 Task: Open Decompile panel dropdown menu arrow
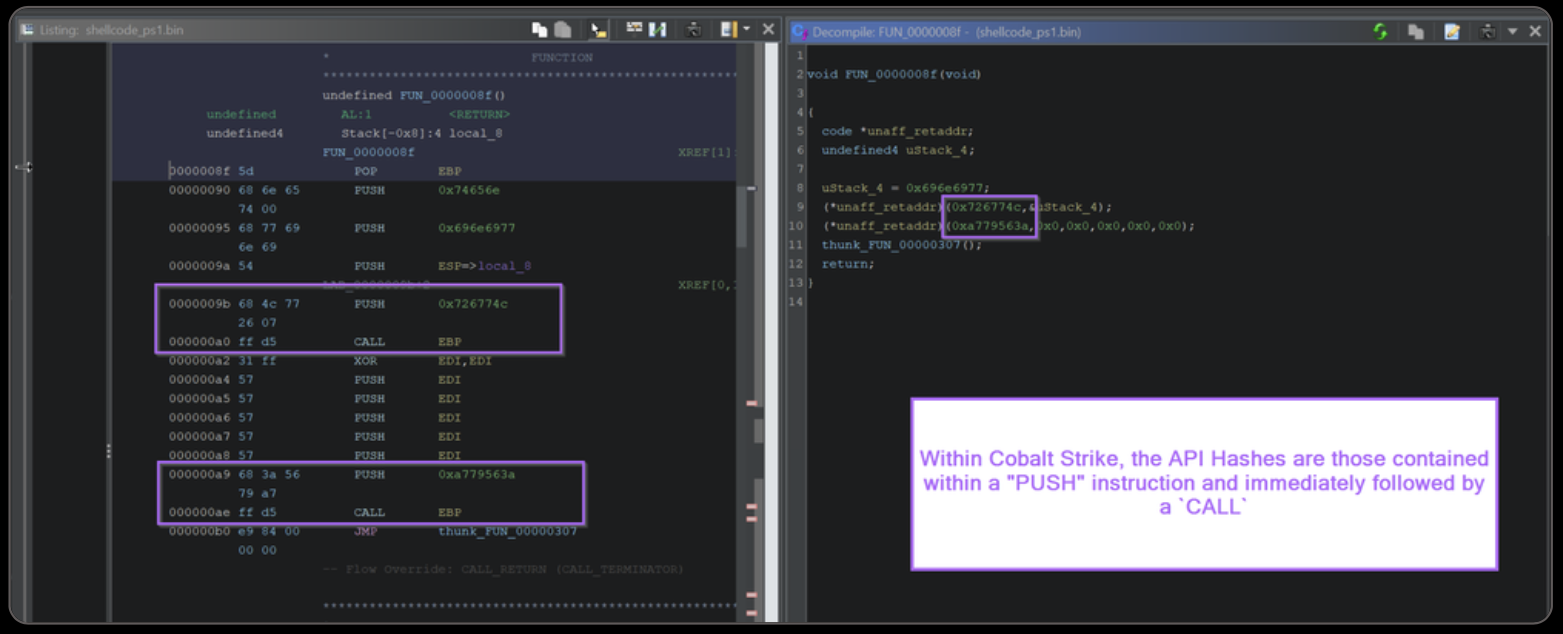pyautogui.click(x=1511, y=31)
